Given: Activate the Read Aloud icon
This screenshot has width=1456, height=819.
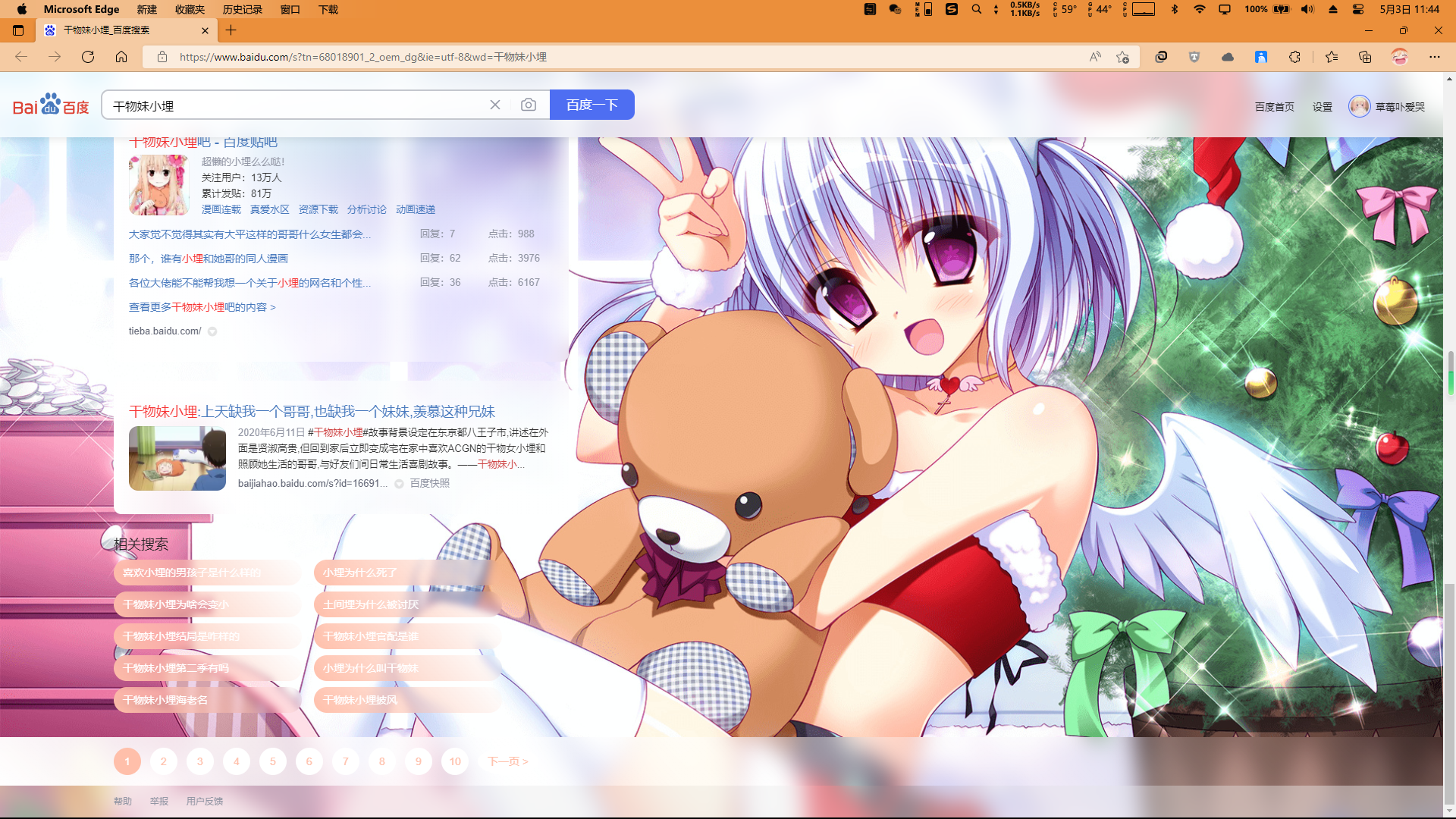Looking at the screenshot, I should [x=1095, y=57].
